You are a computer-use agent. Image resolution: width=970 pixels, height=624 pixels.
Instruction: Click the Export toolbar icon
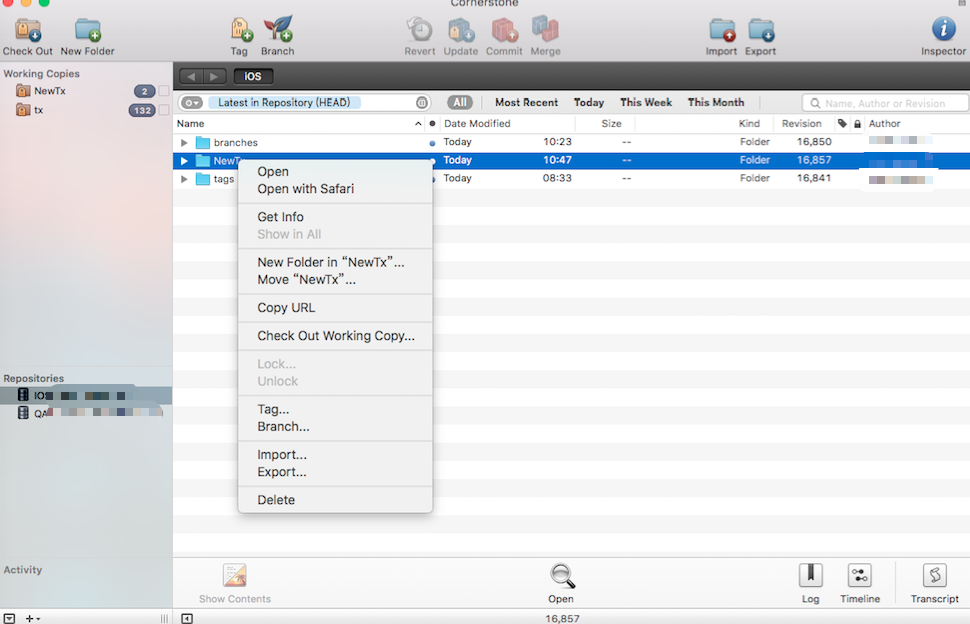(760, 30)
